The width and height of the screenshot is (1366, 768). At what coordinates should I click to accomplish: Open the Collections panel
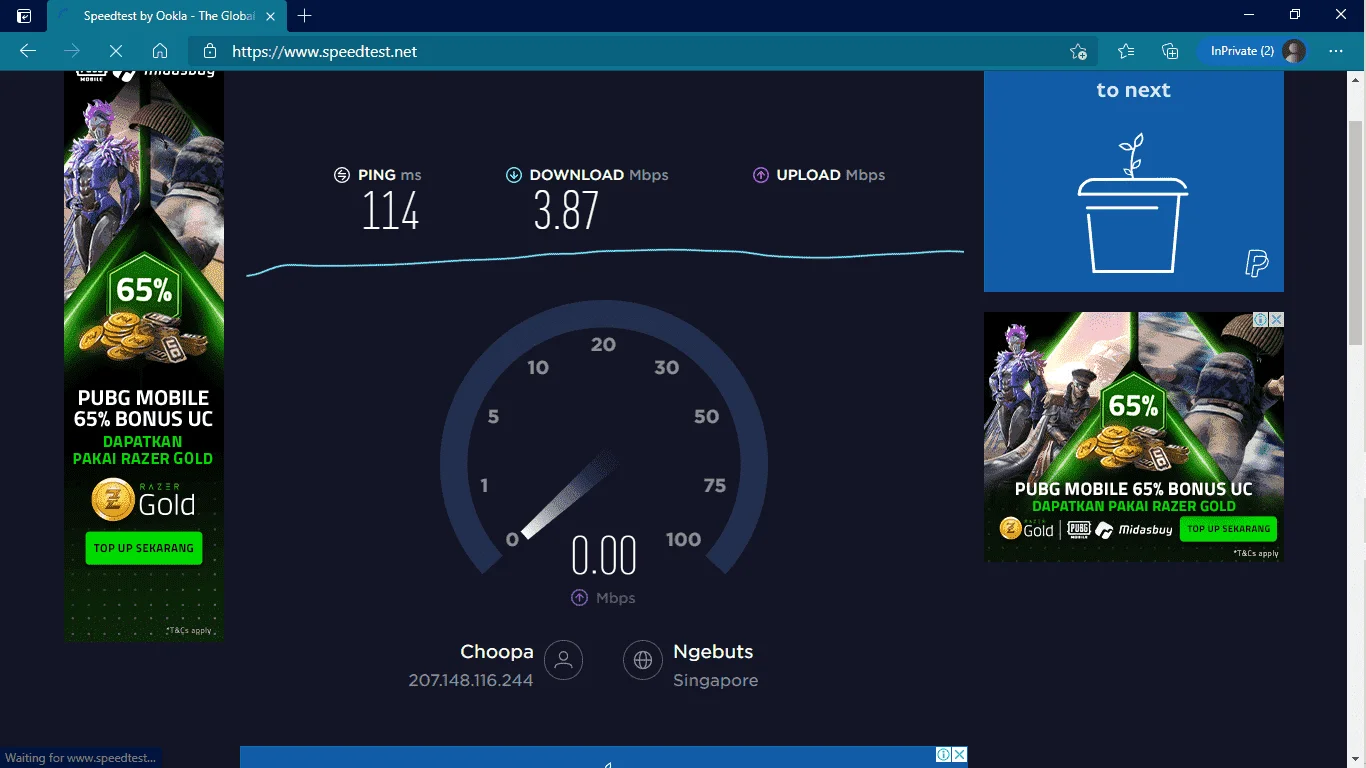tap(1170, 51)
